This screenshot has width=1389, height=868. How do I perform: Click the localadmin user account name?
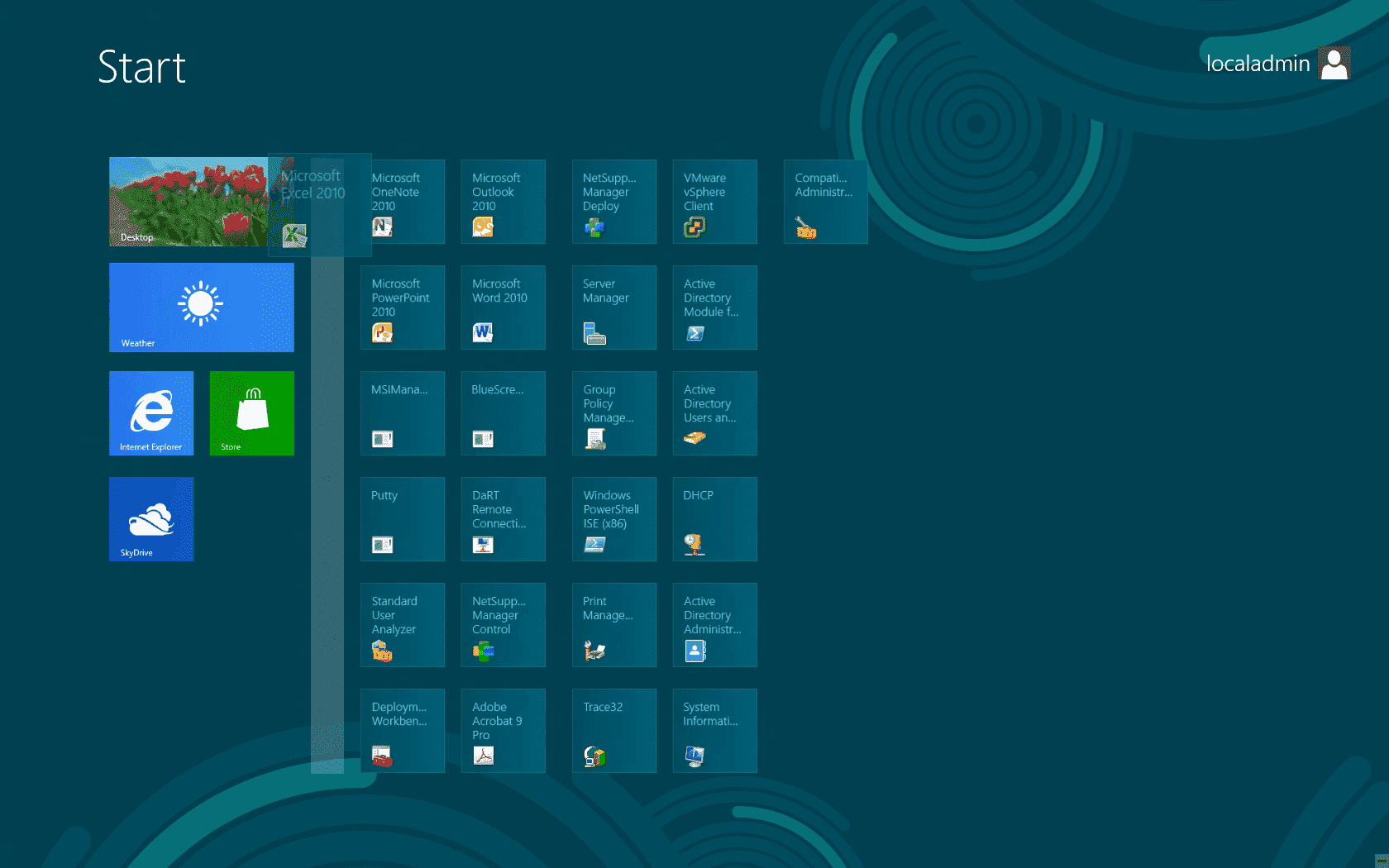tap(1258, 64)
